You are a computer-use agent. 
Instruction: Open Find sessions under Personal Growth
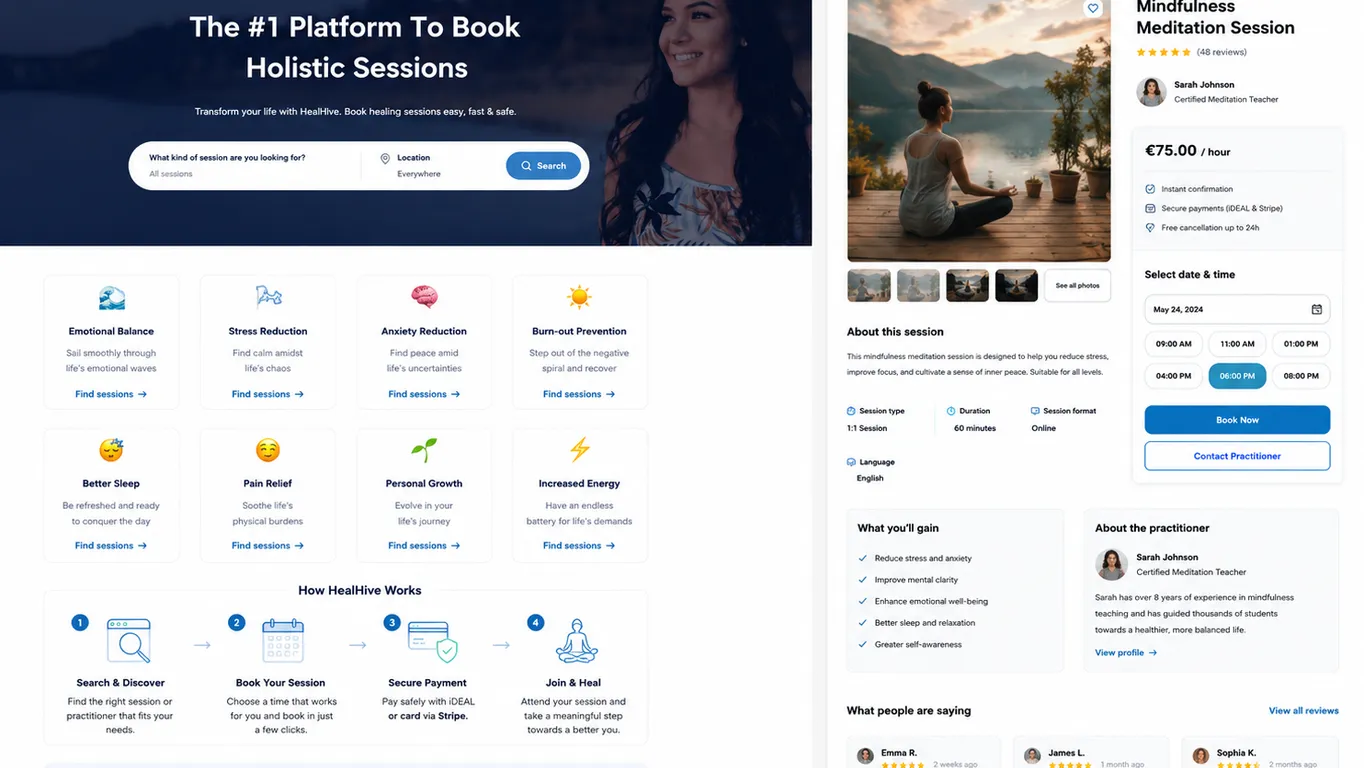(x=424, y=546)
